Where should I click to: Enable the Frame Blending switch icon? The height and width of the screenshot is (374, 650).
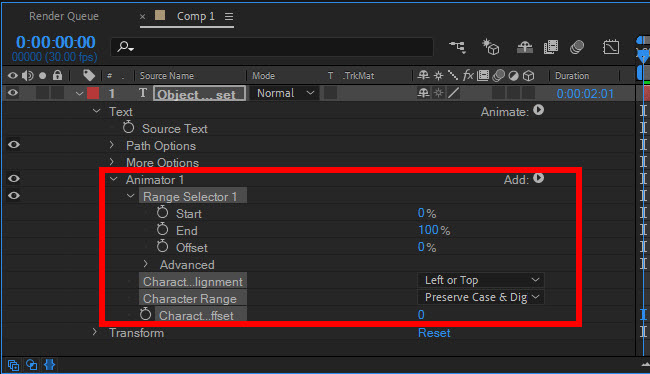click(551, 47)
